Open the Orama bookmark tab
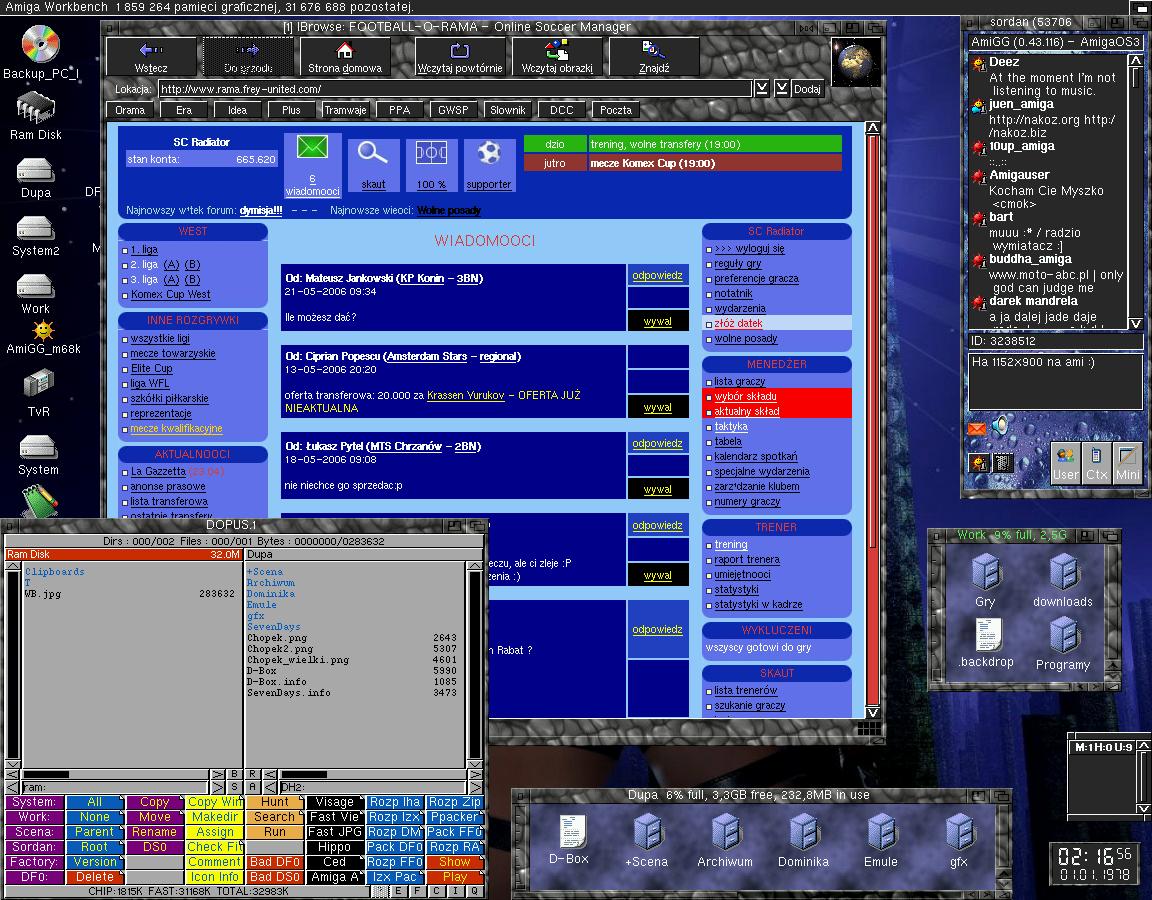Image resolution: width=1152 pixels, height=900 pixels. (130, 110)
